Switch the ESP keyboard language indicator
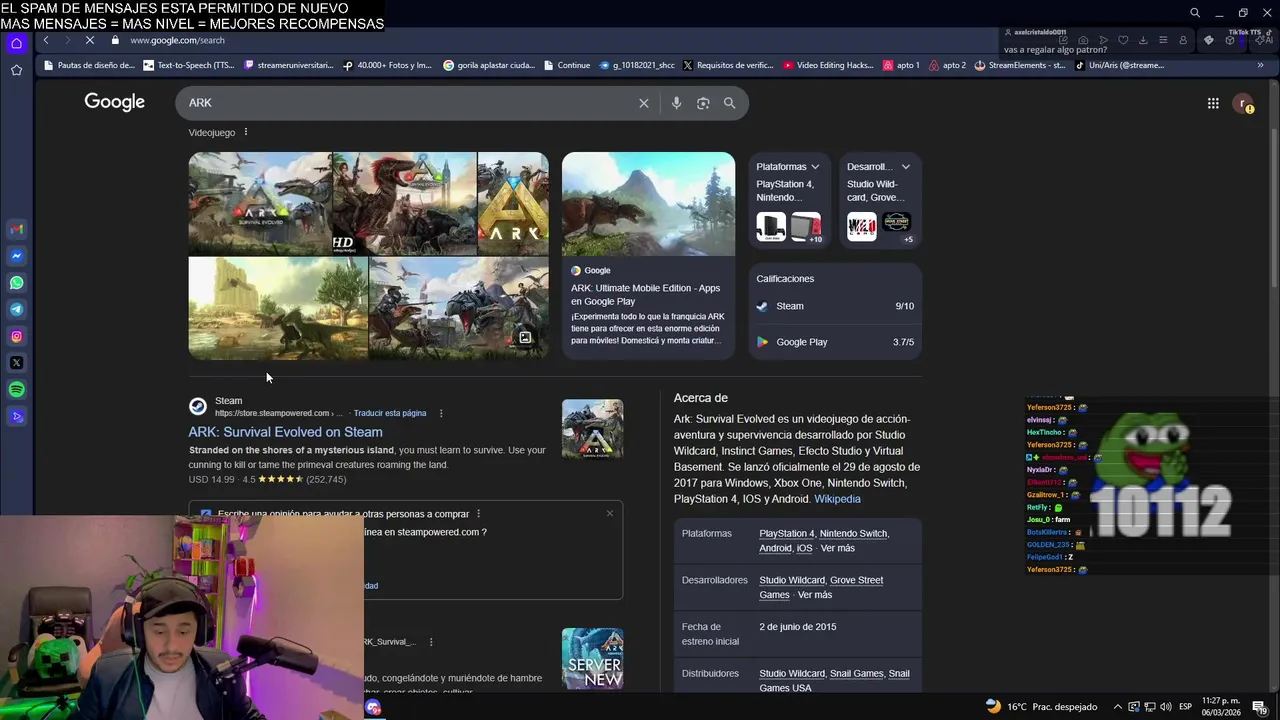The image size is (1280, 720). (x=1185, y=707)
